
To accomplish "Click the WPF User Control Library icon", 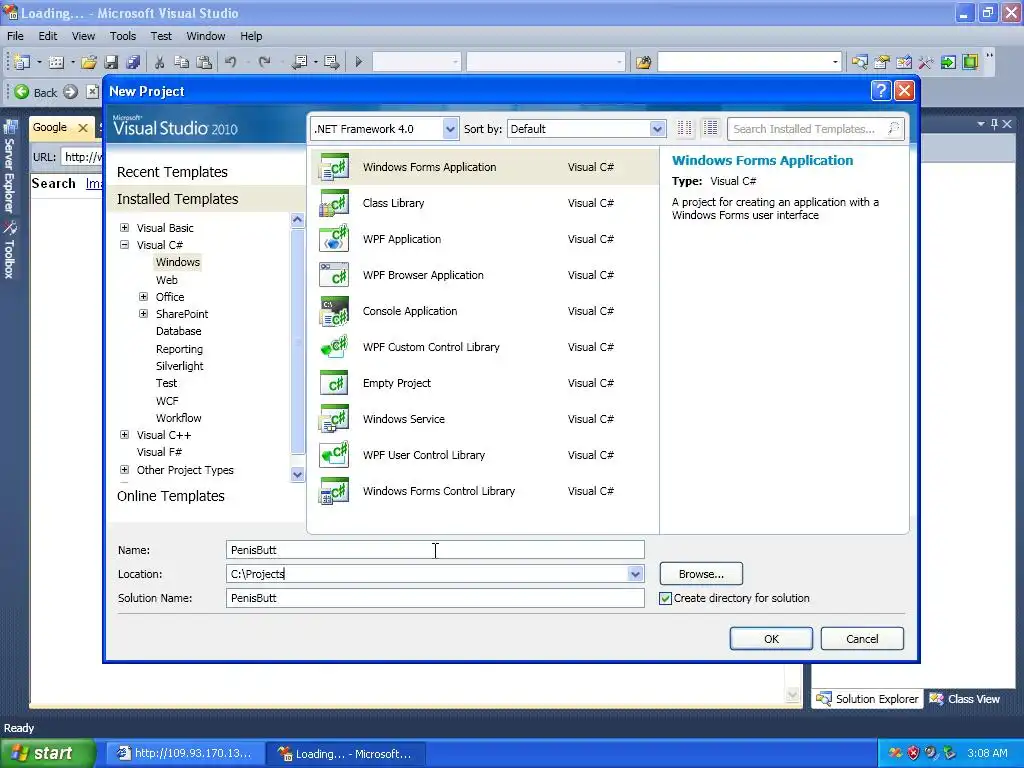I will pyautogui.click(x=334, y=455).
